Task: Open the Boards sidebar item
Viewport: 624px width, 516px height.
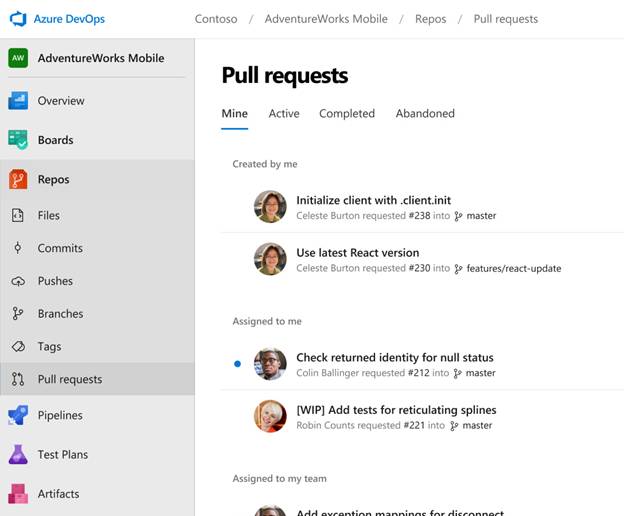Action: (97, 140)
